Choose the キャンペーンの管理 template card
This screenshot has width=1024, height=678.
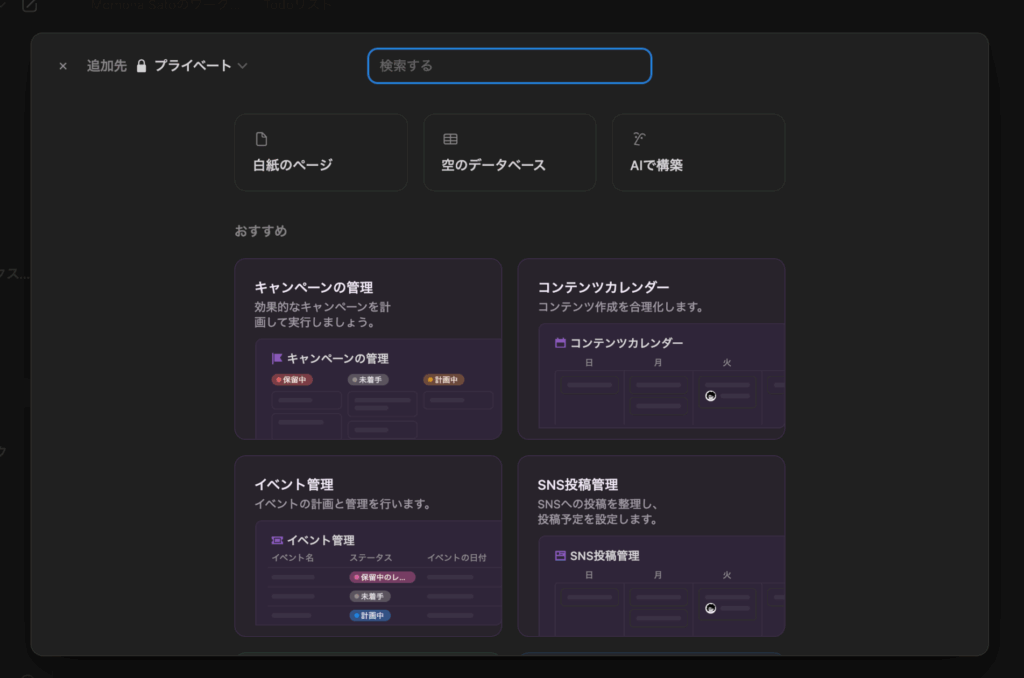tap(368, 300)
